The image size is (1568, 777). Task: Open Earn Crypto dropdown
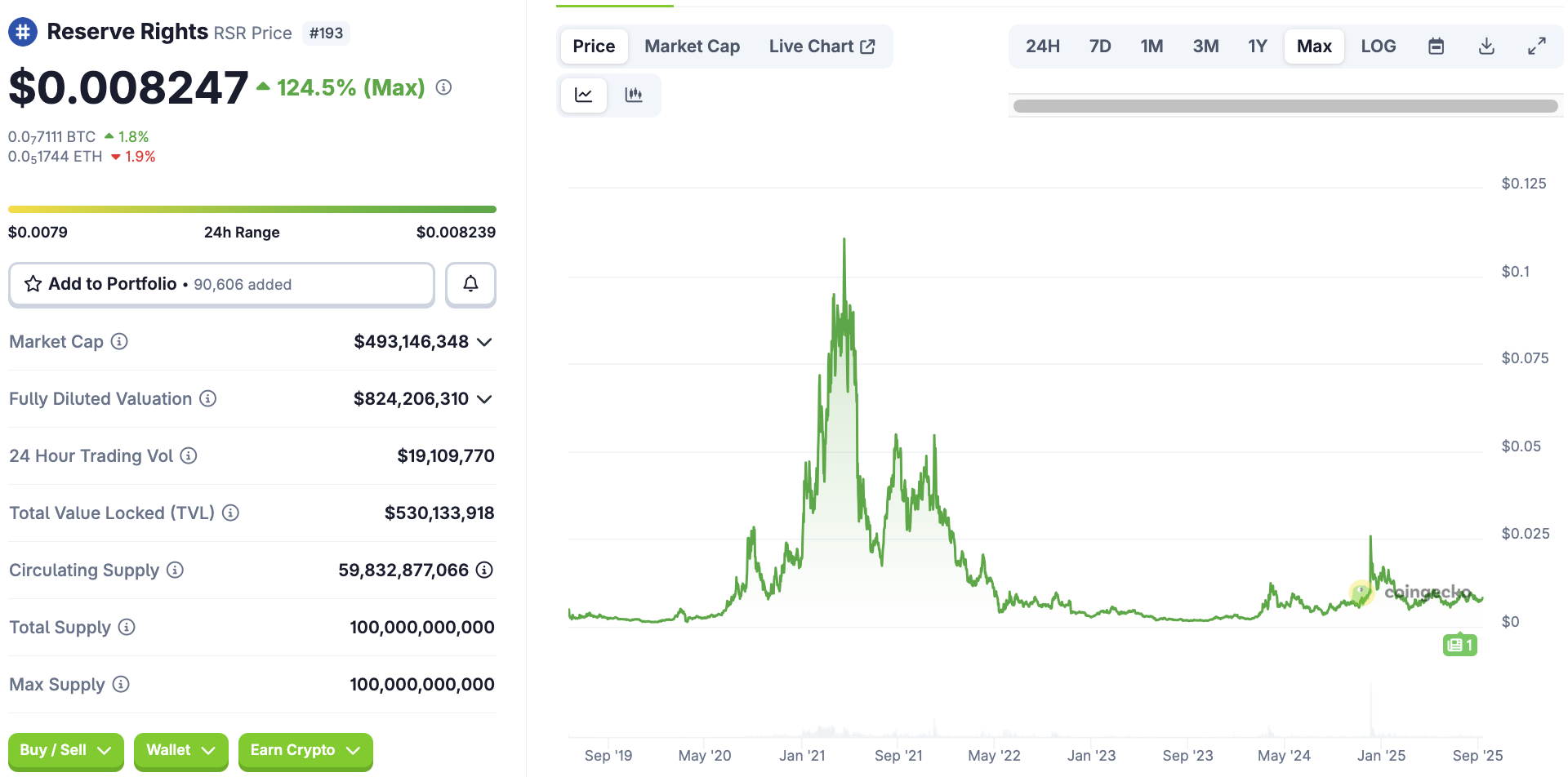(x=305, y=751)
